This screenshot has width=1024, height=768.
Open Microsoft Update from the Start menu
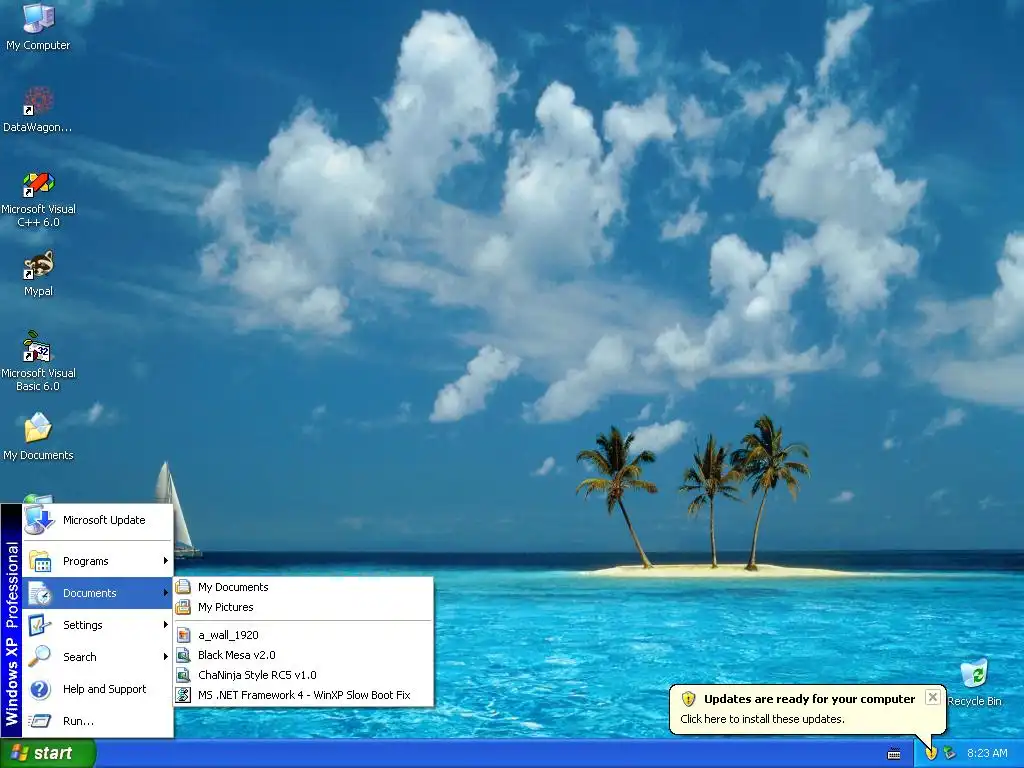point(98,520)
